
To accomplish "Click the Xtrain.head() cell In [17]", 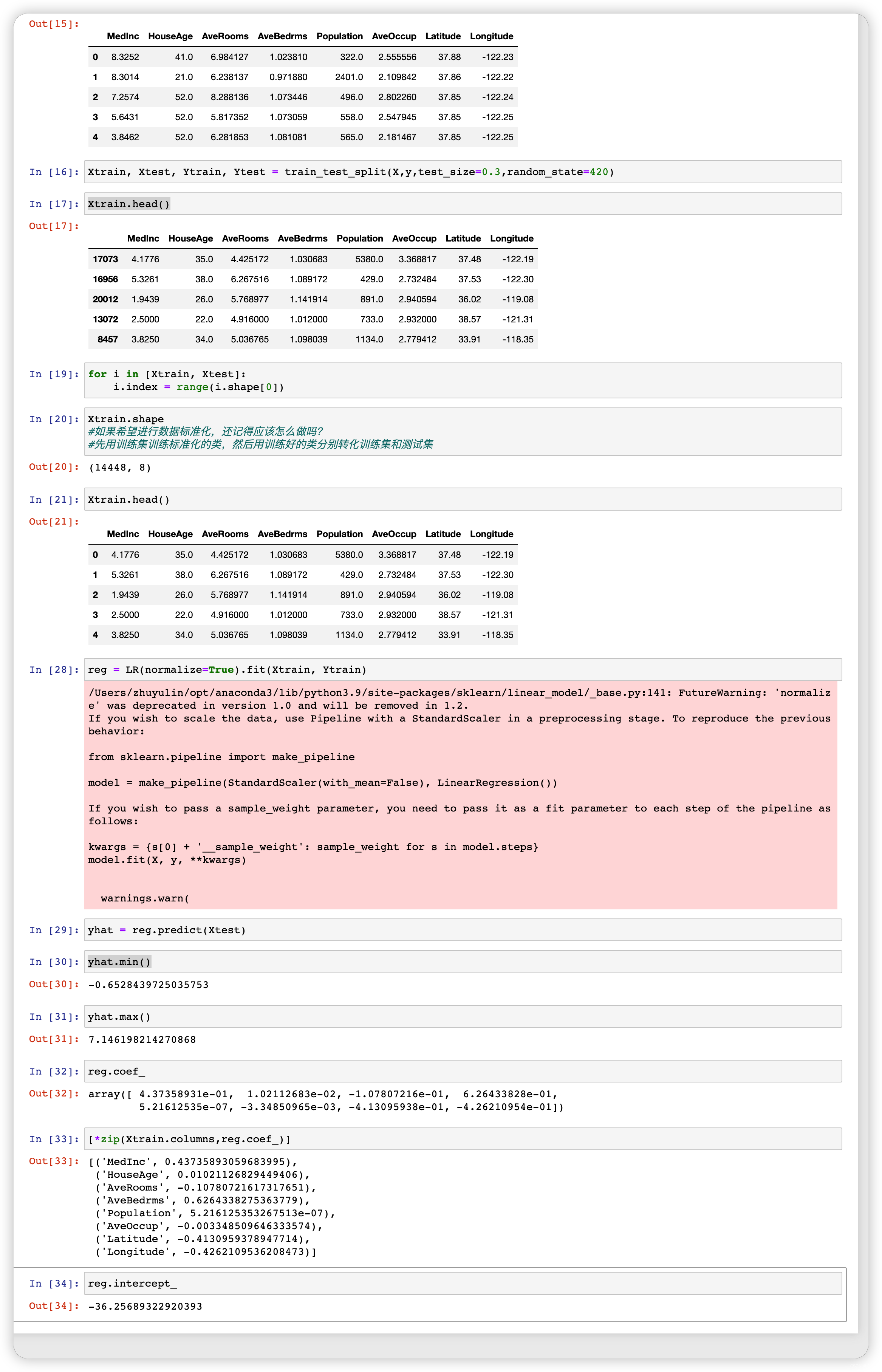I will click(463, 204).
